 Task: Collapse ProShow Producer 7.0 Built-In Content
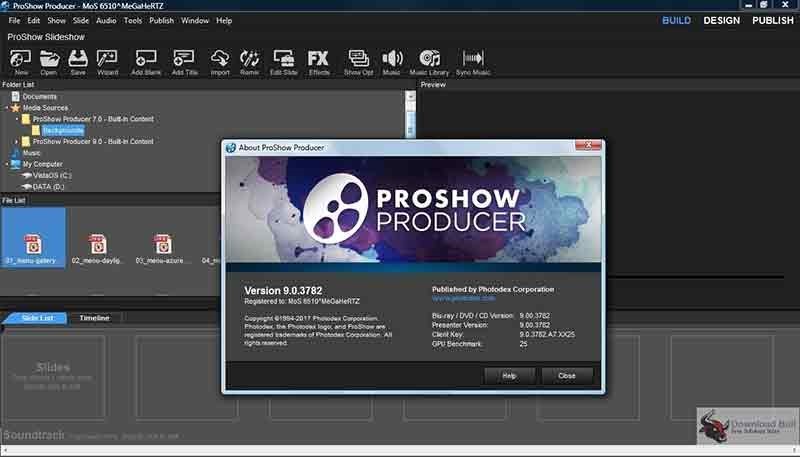click(x=17, y=119)
